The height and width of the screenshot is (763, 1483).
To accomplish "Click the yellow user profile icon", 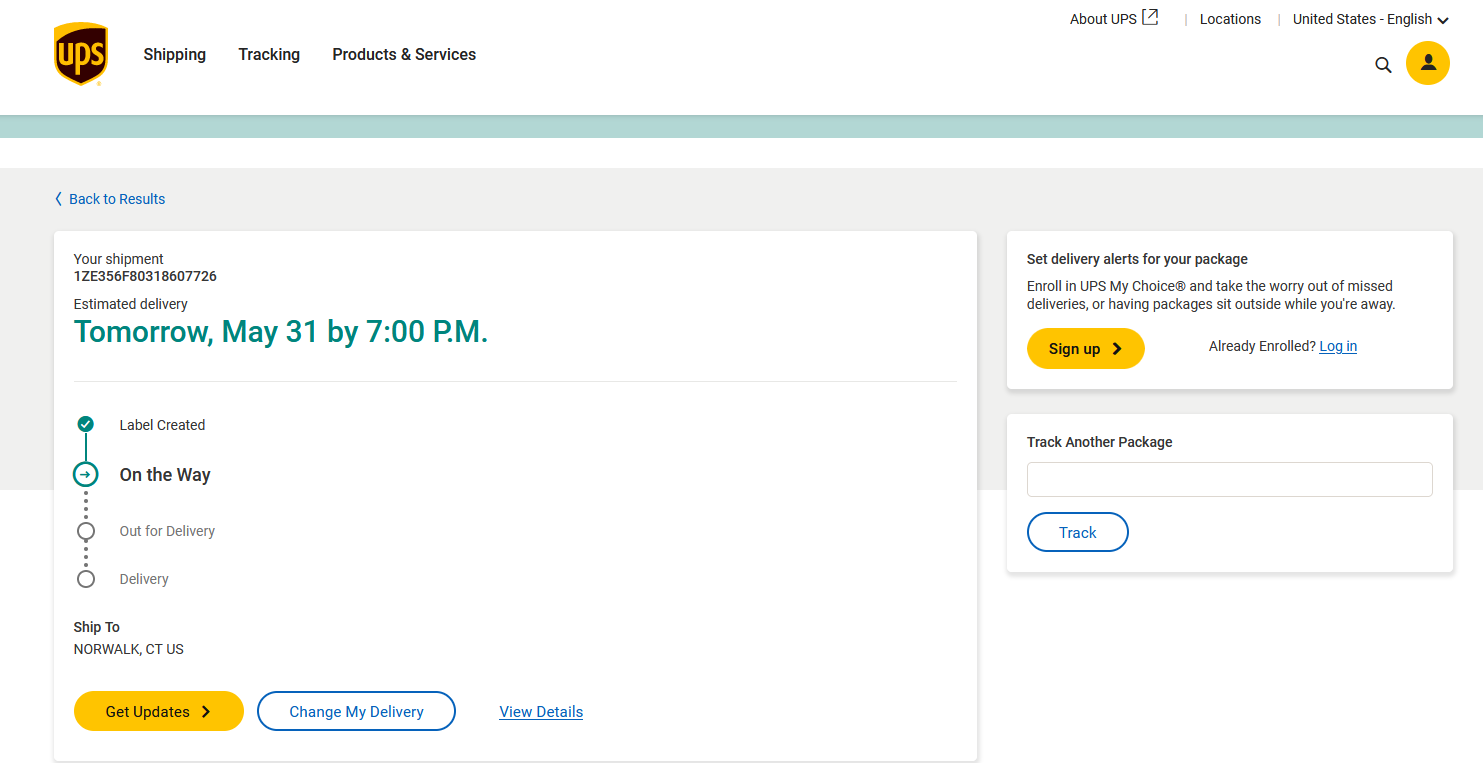I will [1427, 63].
